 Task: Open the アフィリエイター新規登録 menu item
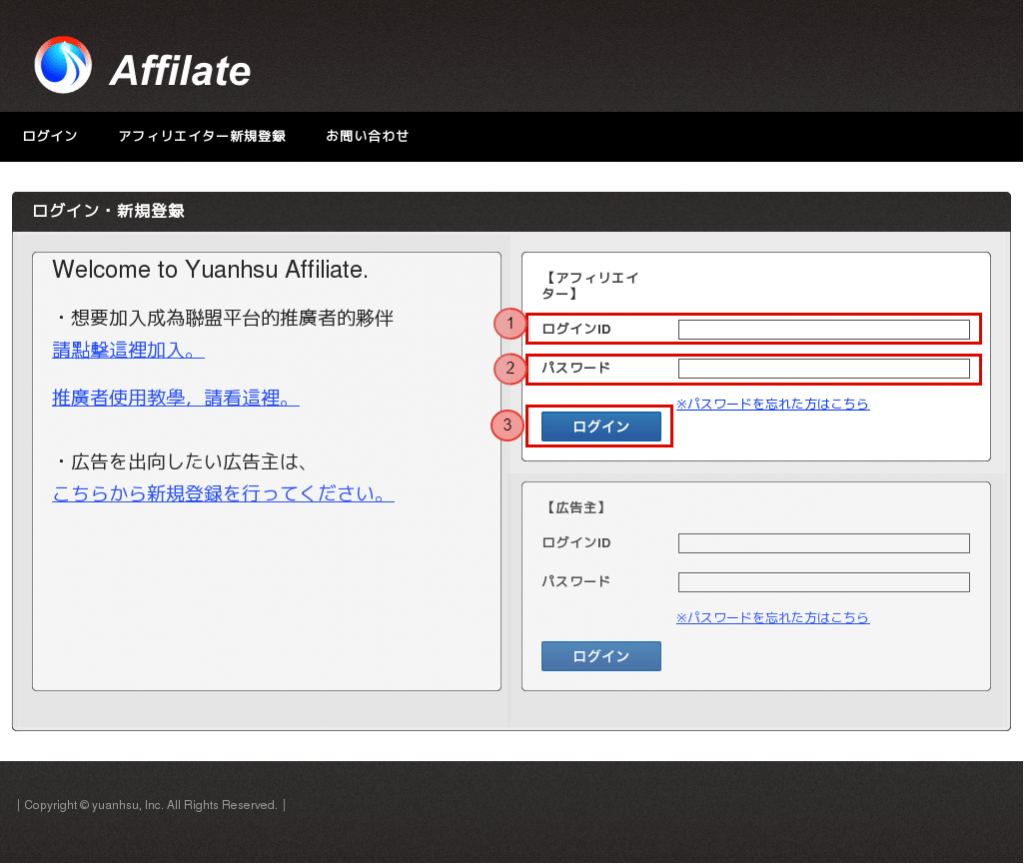point(202,136)
